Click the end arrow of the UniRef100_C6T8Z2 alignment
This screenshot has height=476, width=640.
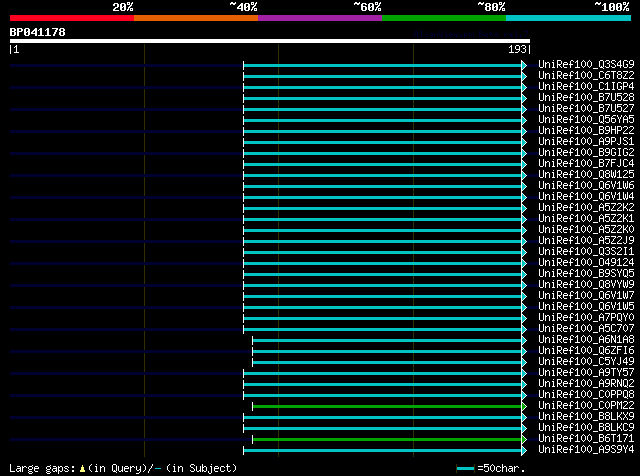(x=524, y=76)
